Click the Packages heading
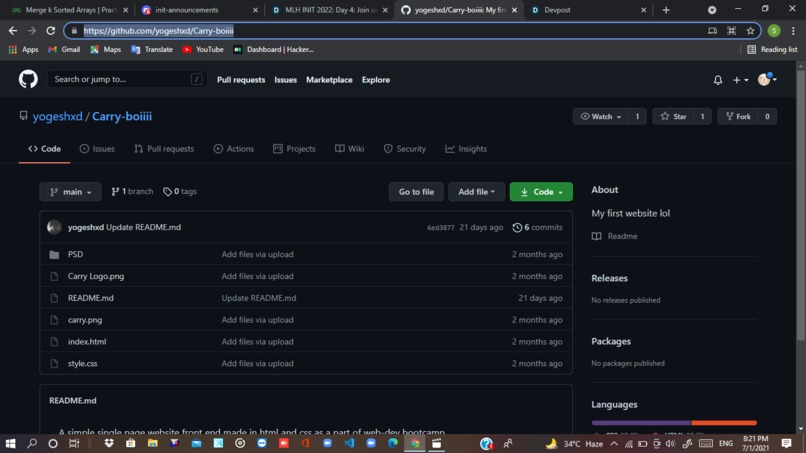 (611, 341)
